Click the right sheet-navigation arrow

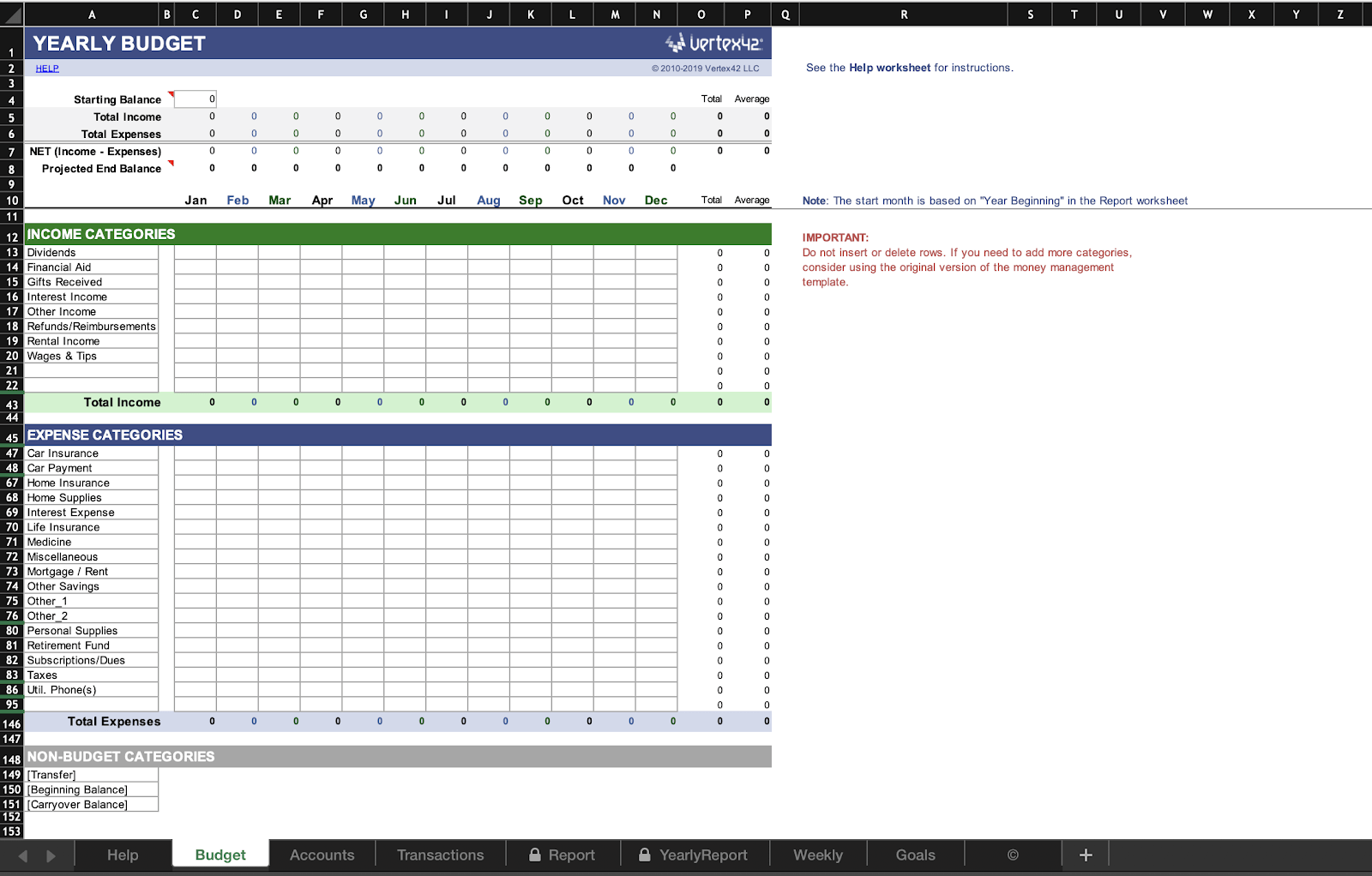click(50, 855)
